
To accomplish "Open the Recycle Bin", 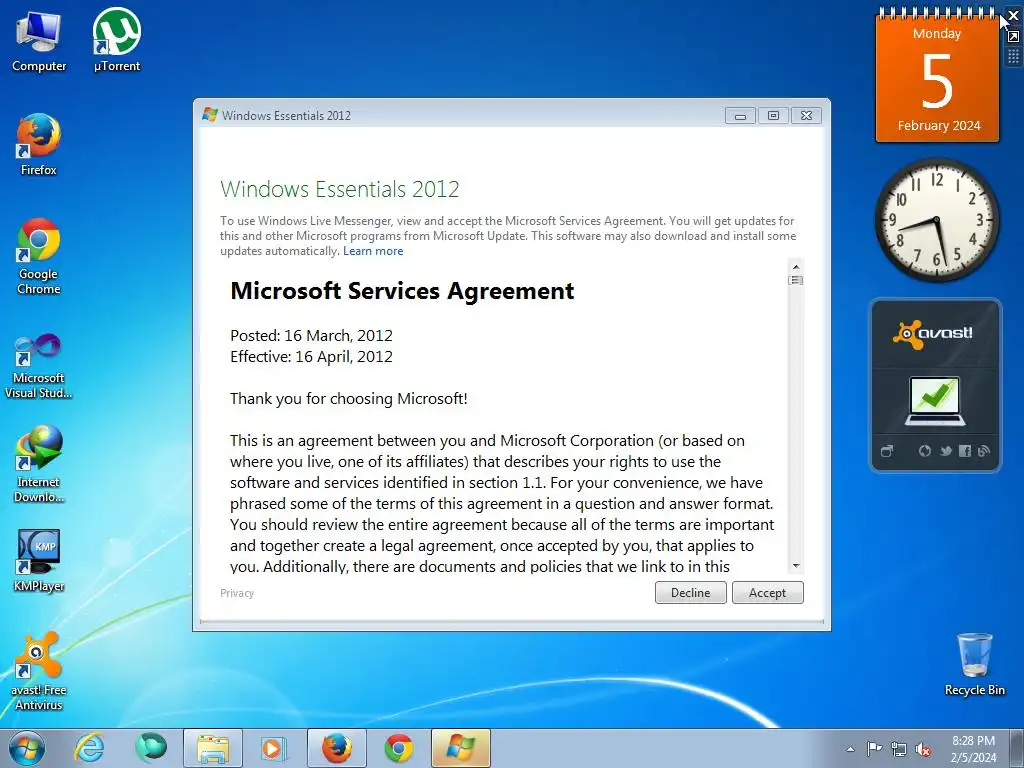I will pyautogui.click(x=974, y=664).
